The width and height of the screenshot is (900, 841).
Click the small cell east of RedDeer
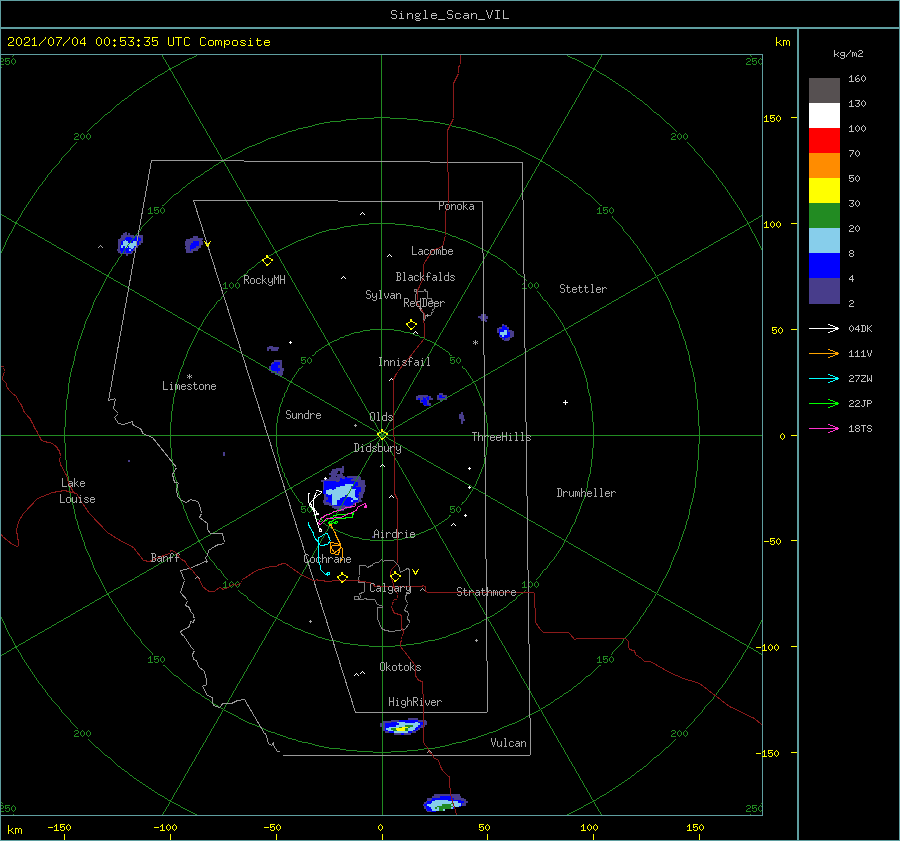505,332
